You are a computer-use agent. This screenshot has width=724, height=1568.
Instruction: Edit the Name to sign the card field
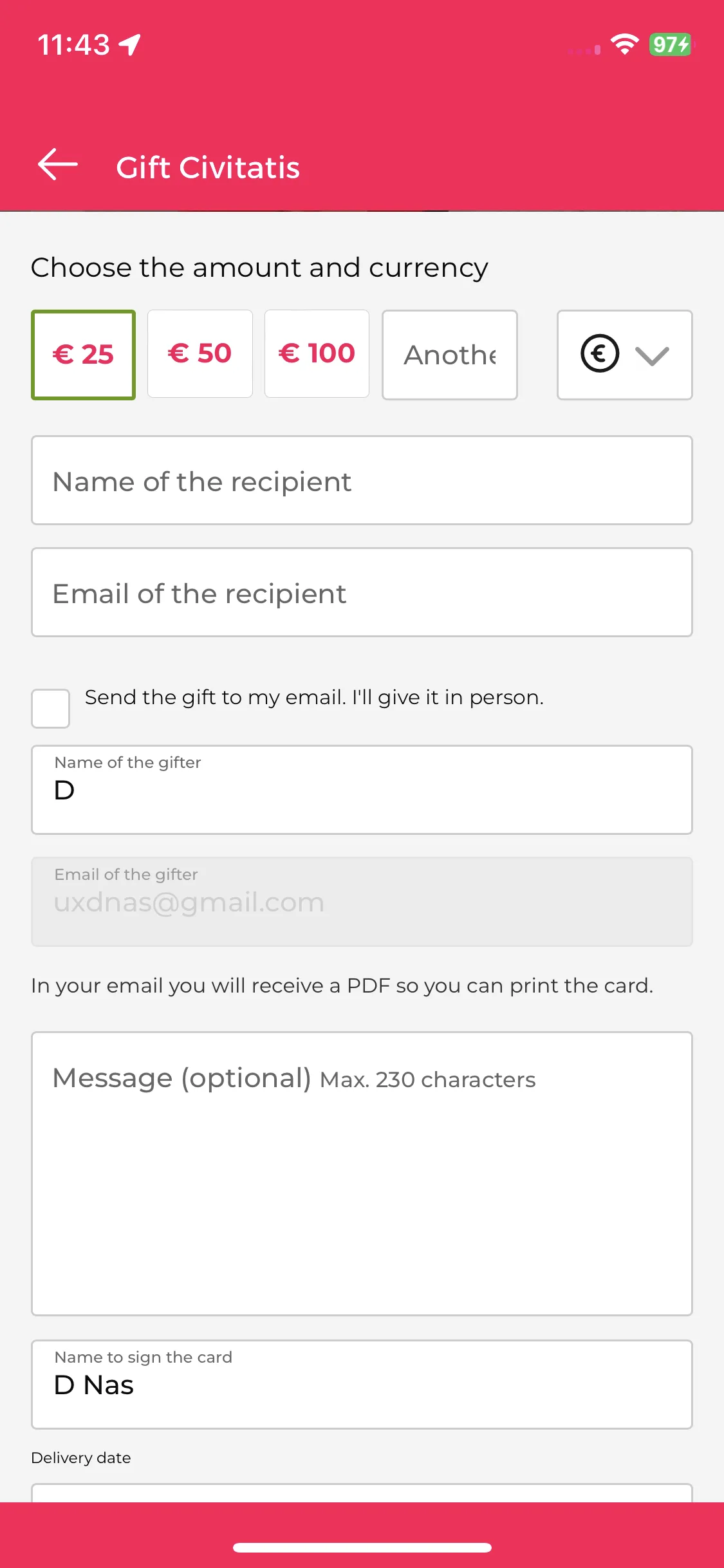362,1385
